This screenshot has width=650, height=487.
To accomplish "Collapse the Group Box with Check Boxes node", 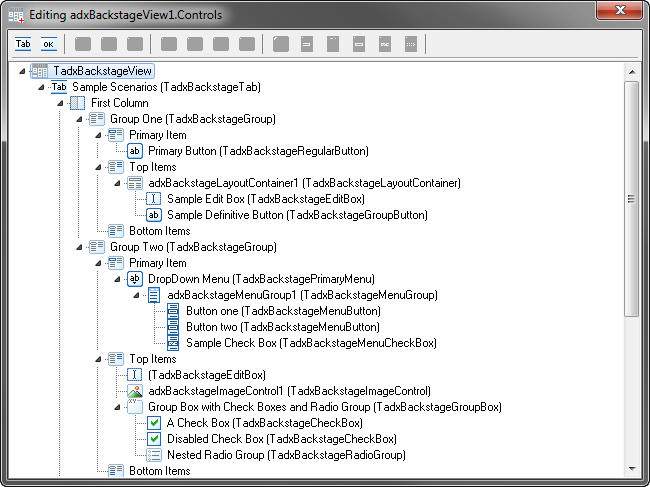I will (x=117, y=407).
